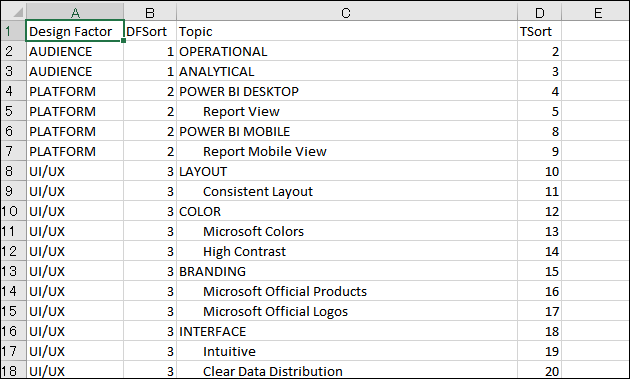This screenshot has height=379, width=630.
Task: Select the 'Report View' cell
Action: [x=346, y=111]
